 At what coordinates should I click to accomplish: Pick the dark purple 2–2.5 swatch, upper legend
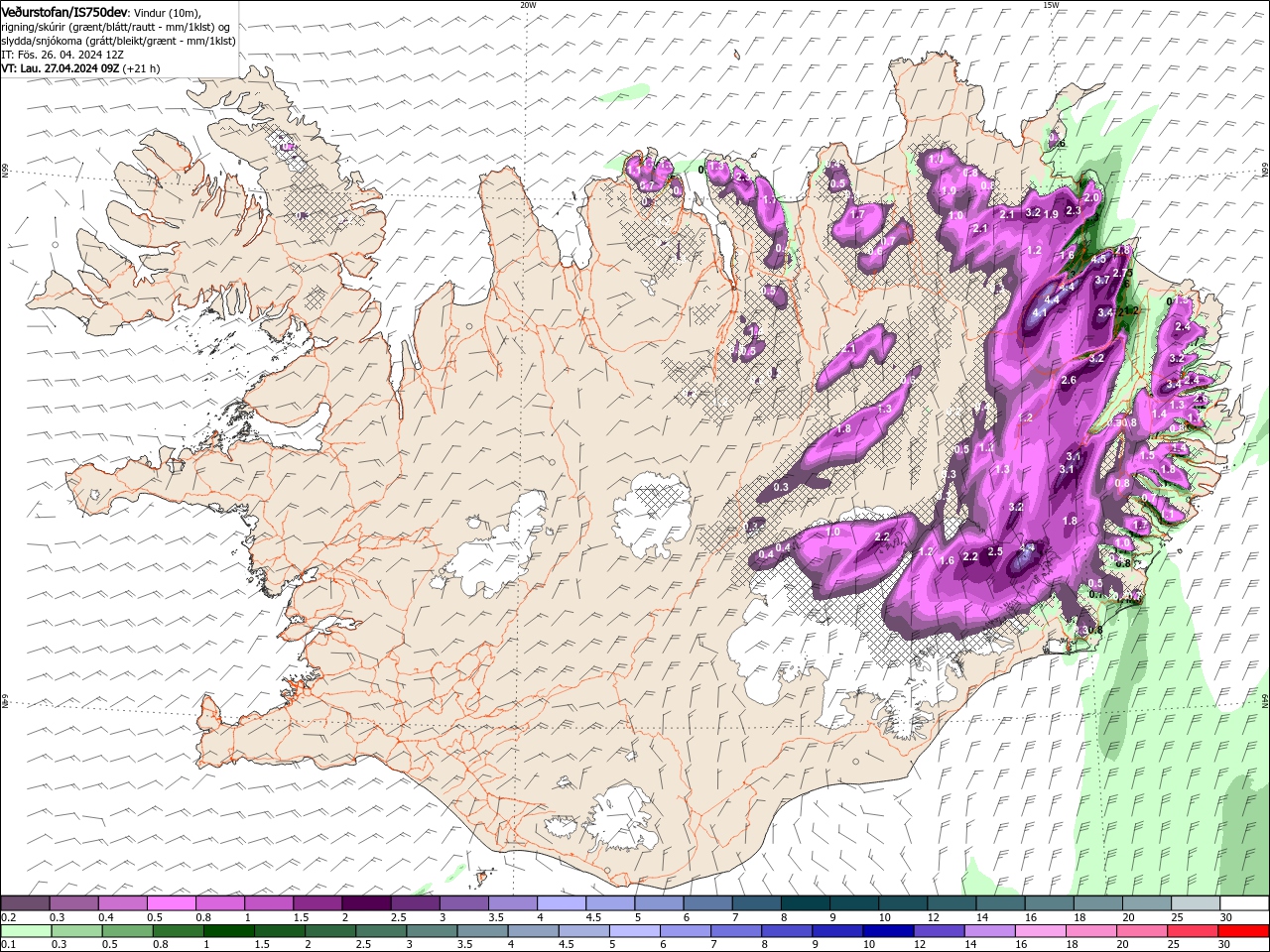tap(366, 903)
